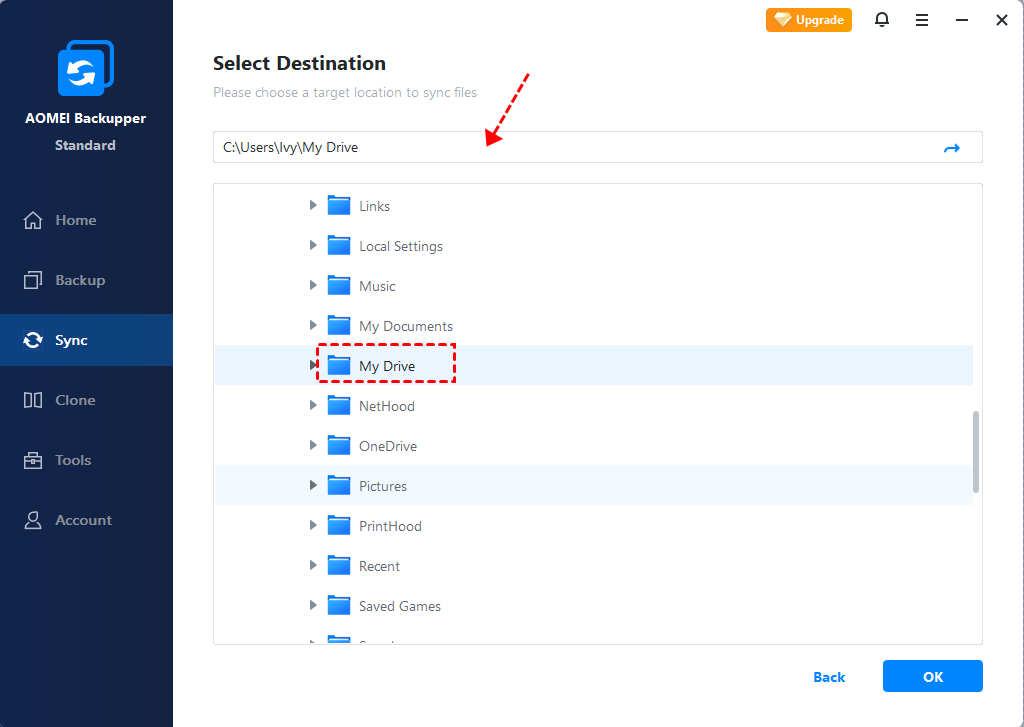Click the orange Upgrade button
This screenshot has width=1024, height=727.
coord(809,20)
